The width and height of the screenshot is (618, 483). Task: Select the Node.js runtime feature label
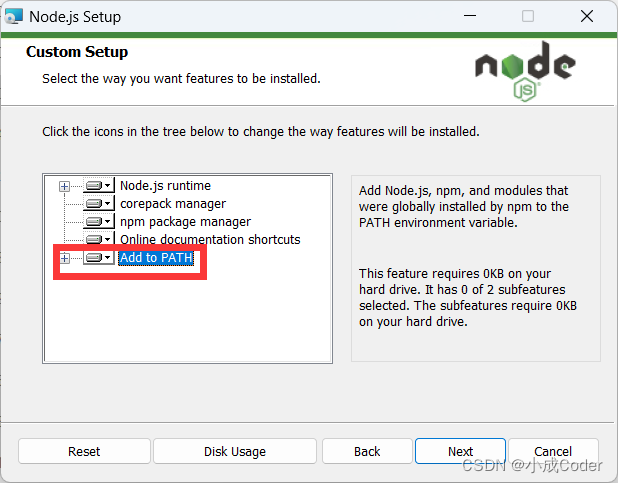[165, 186]
